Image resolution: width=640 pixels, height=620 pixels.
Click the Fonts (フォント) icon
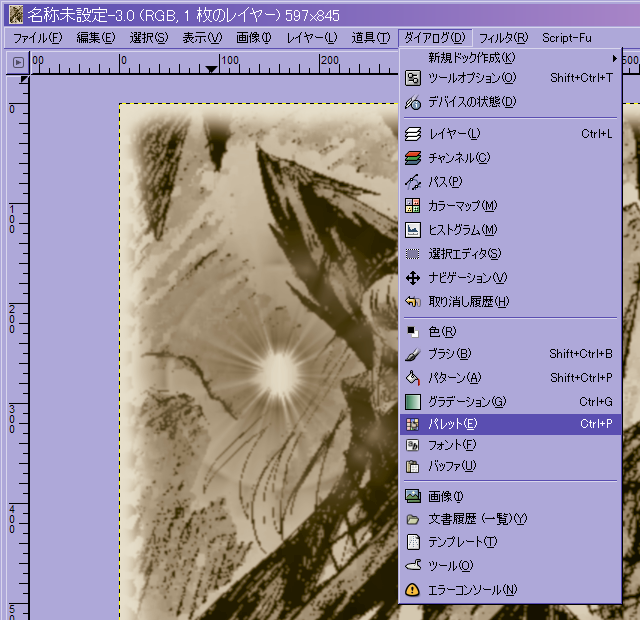coord(413,445)
